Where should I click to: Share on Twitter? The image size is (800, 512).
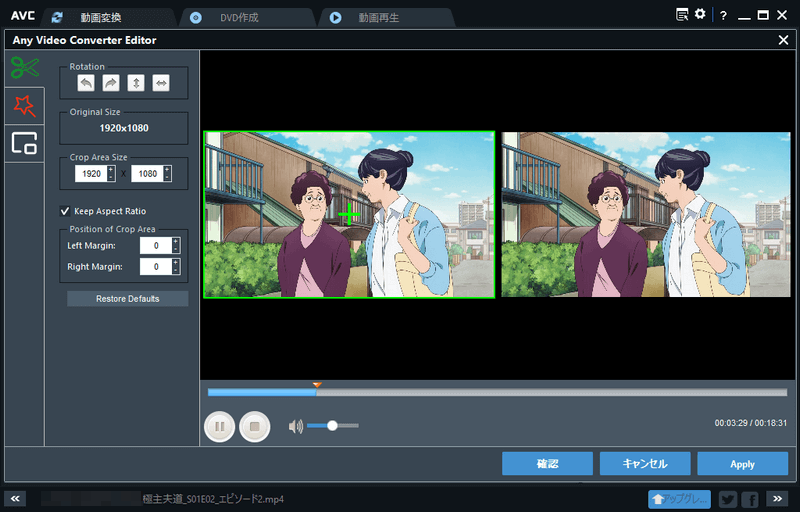[728, 499]
